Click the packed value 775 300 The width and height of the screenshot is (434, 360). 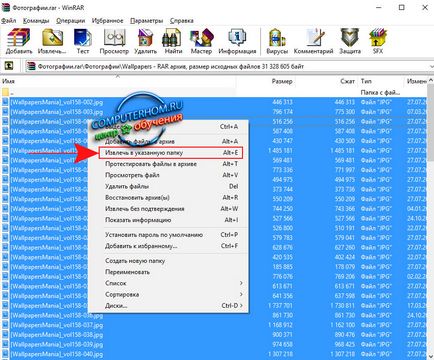(x=344, y=112)
